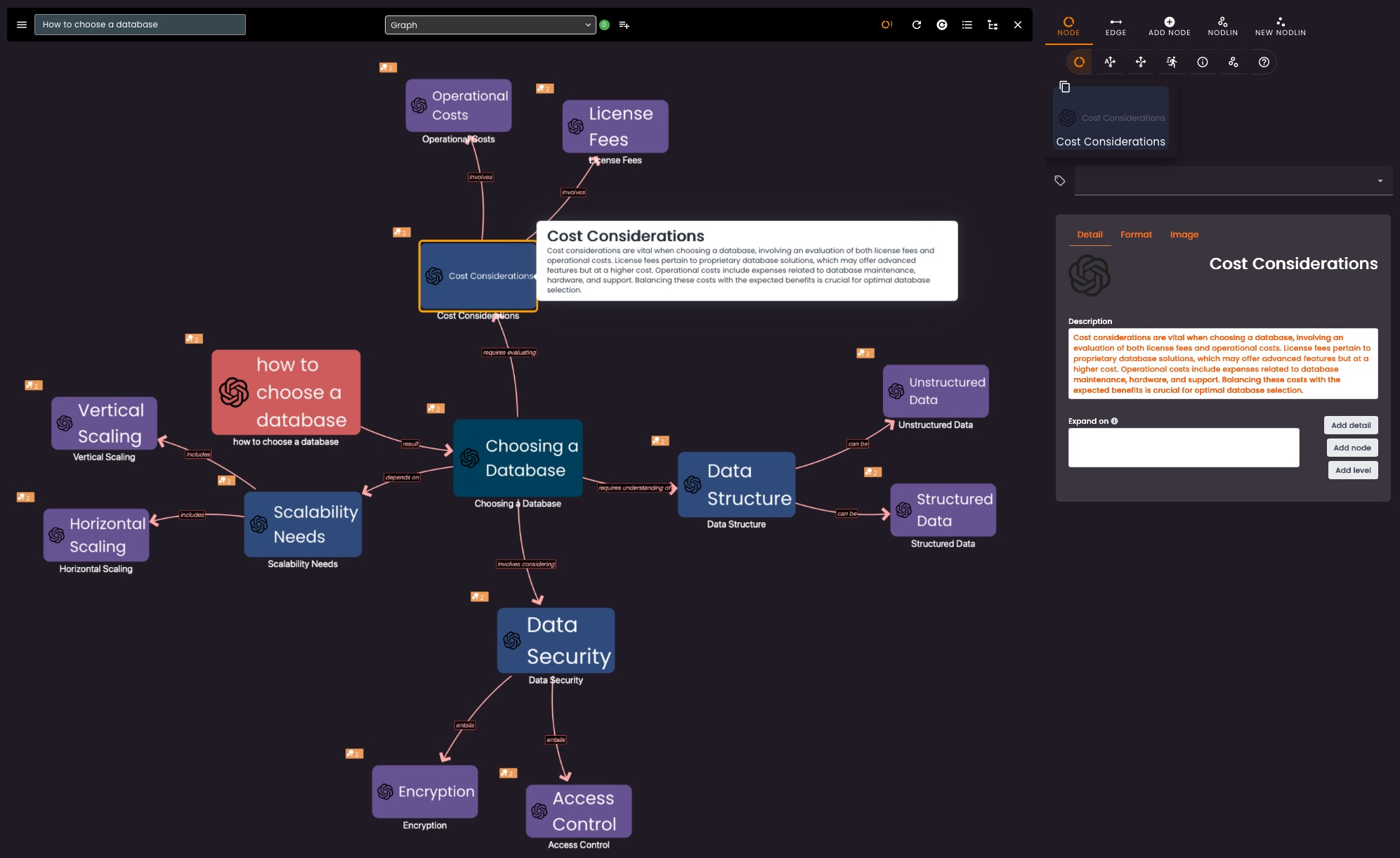Screen dimensions: 1400x858
Task: Expand the tag selector dropdown
Action: [x=1380, y=181]
